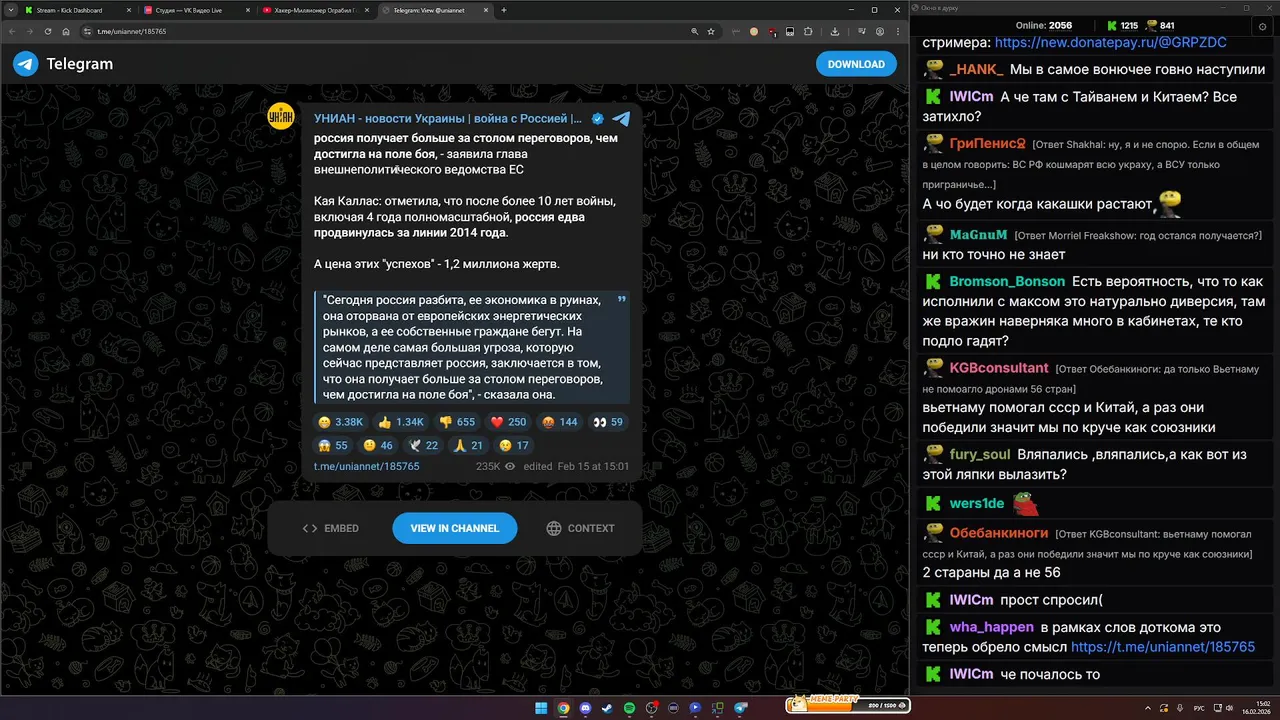Click the chat window settings icon
Screen dimensions: 1280x720
pyautogui.click(x=1262, y=26)
